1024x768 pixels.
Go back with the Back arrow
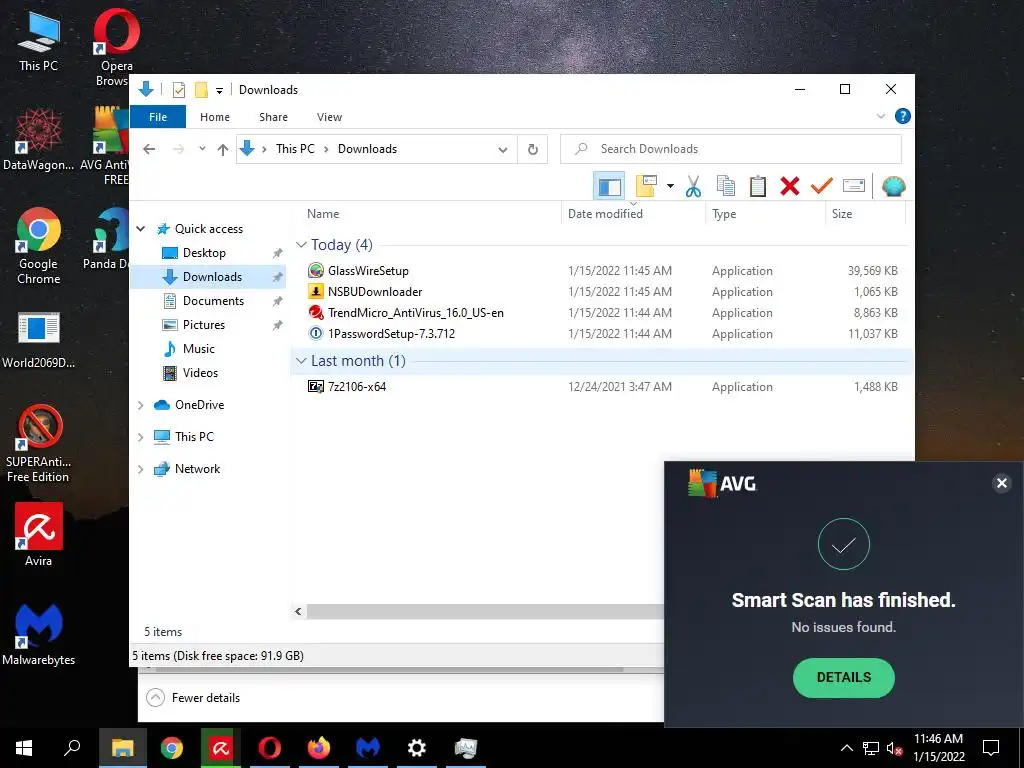click(149, 150)
